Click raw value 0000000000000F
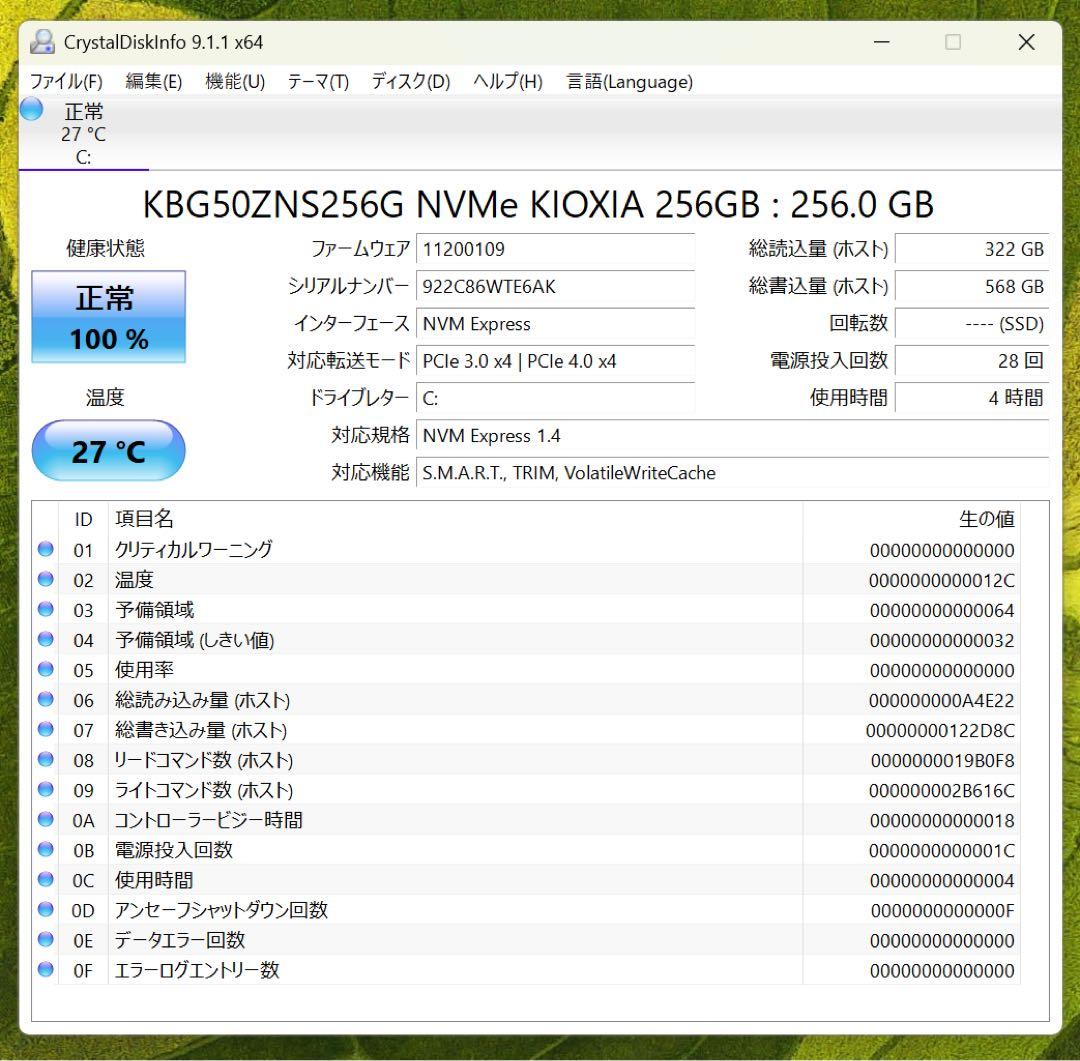 [x=942, y=910]
